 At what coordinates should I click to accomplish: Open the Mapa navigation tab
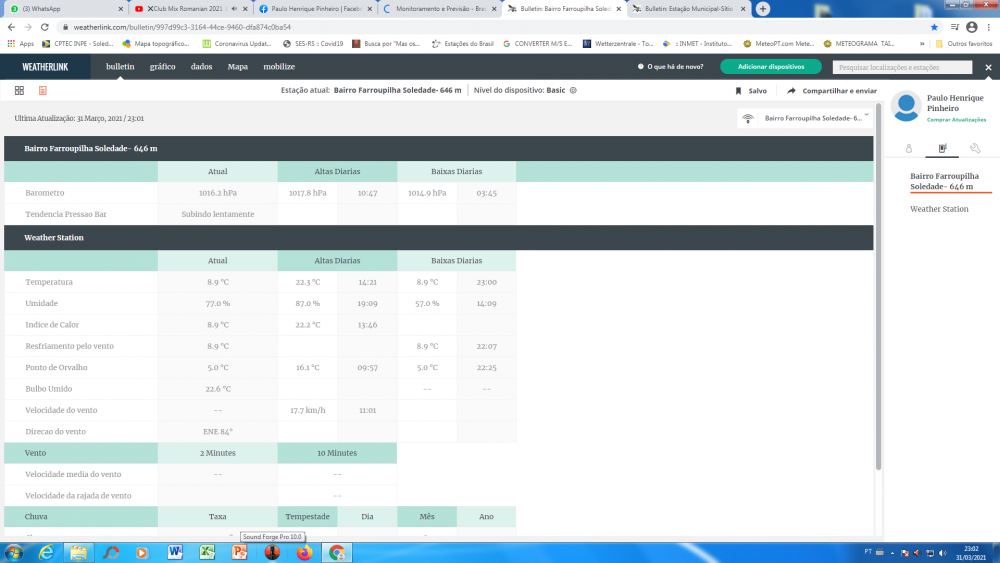click(x=237, y=66)
